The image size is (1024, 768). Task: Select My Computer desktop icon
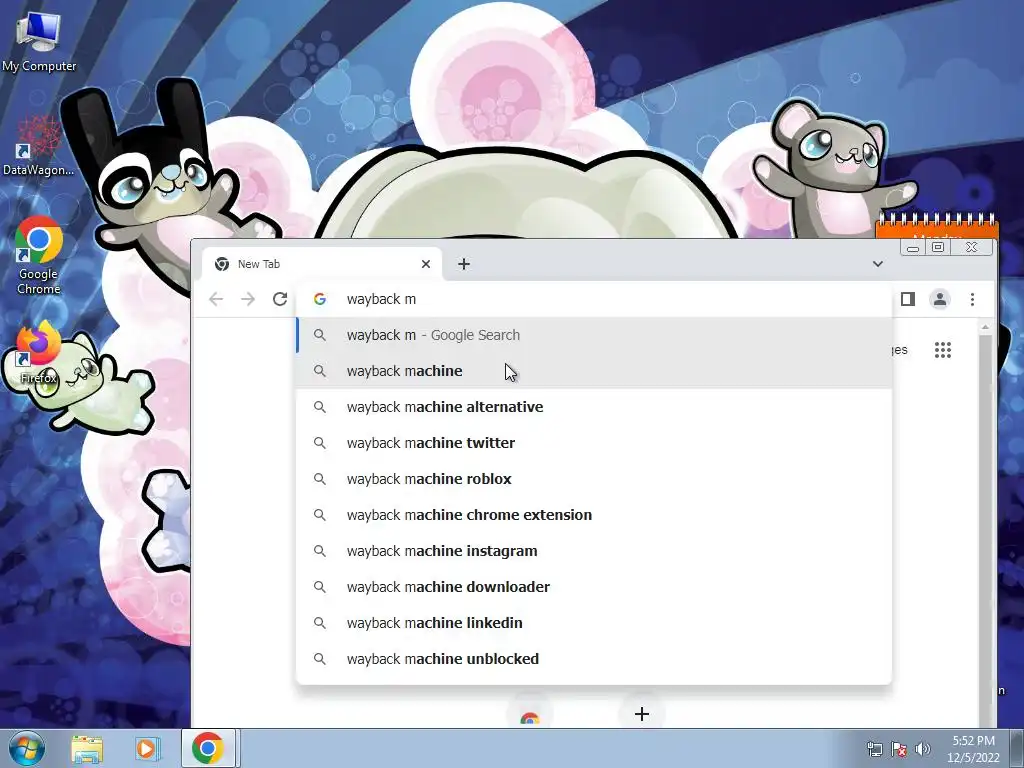pyautogui.click(x=39, y=41)
